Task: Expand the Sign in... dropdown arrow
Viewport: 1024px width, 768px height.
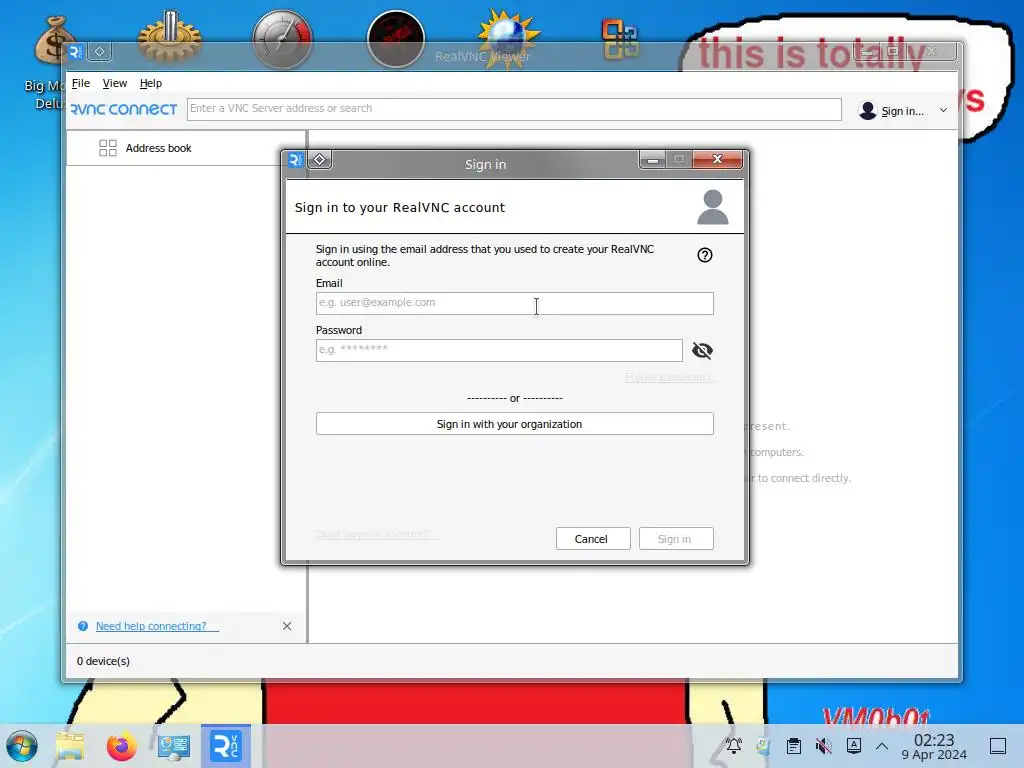Action: point(943,110)
